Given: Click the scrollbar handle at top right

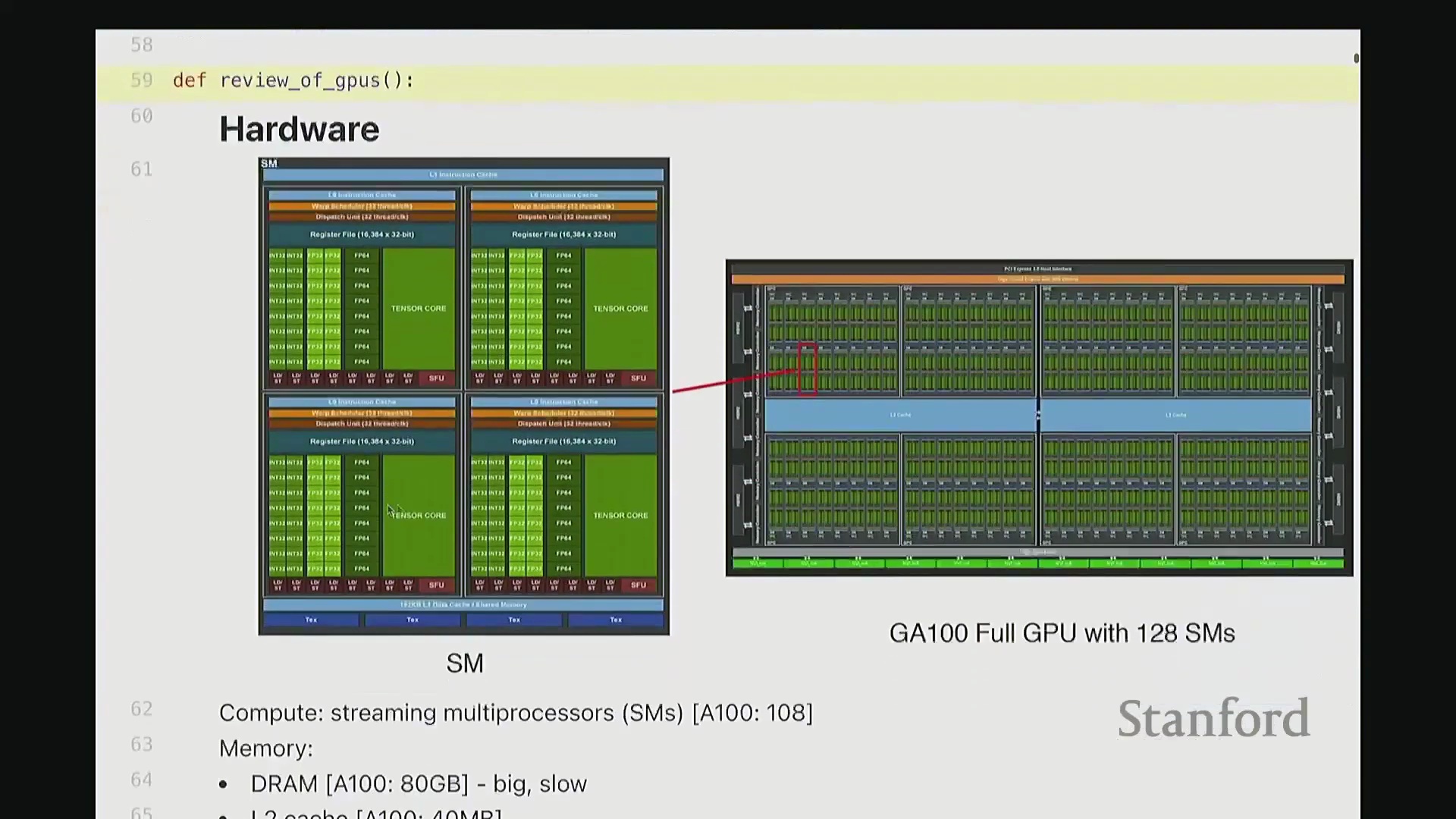Looking at the screenshot, I should pos(1356,58).
